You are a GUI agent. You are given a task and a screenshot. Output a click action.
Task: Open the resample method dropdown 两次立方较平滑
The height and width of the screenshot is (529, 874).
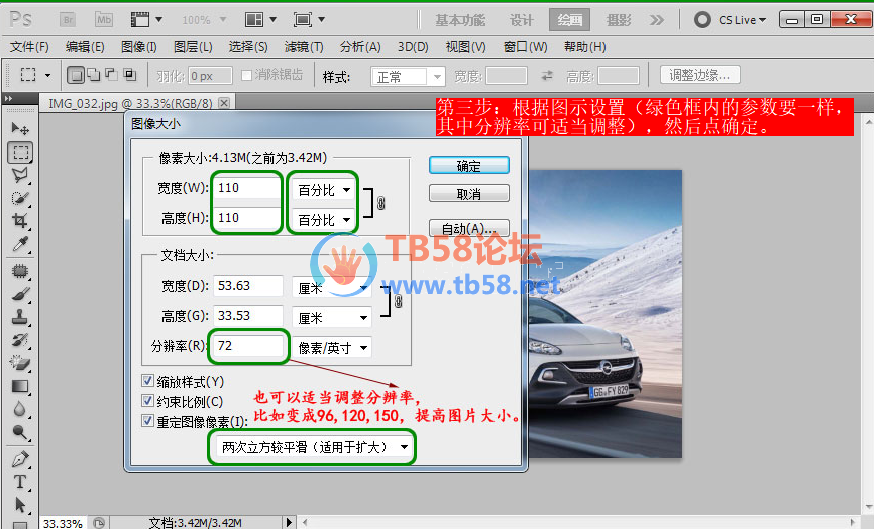tap(313, 447)
